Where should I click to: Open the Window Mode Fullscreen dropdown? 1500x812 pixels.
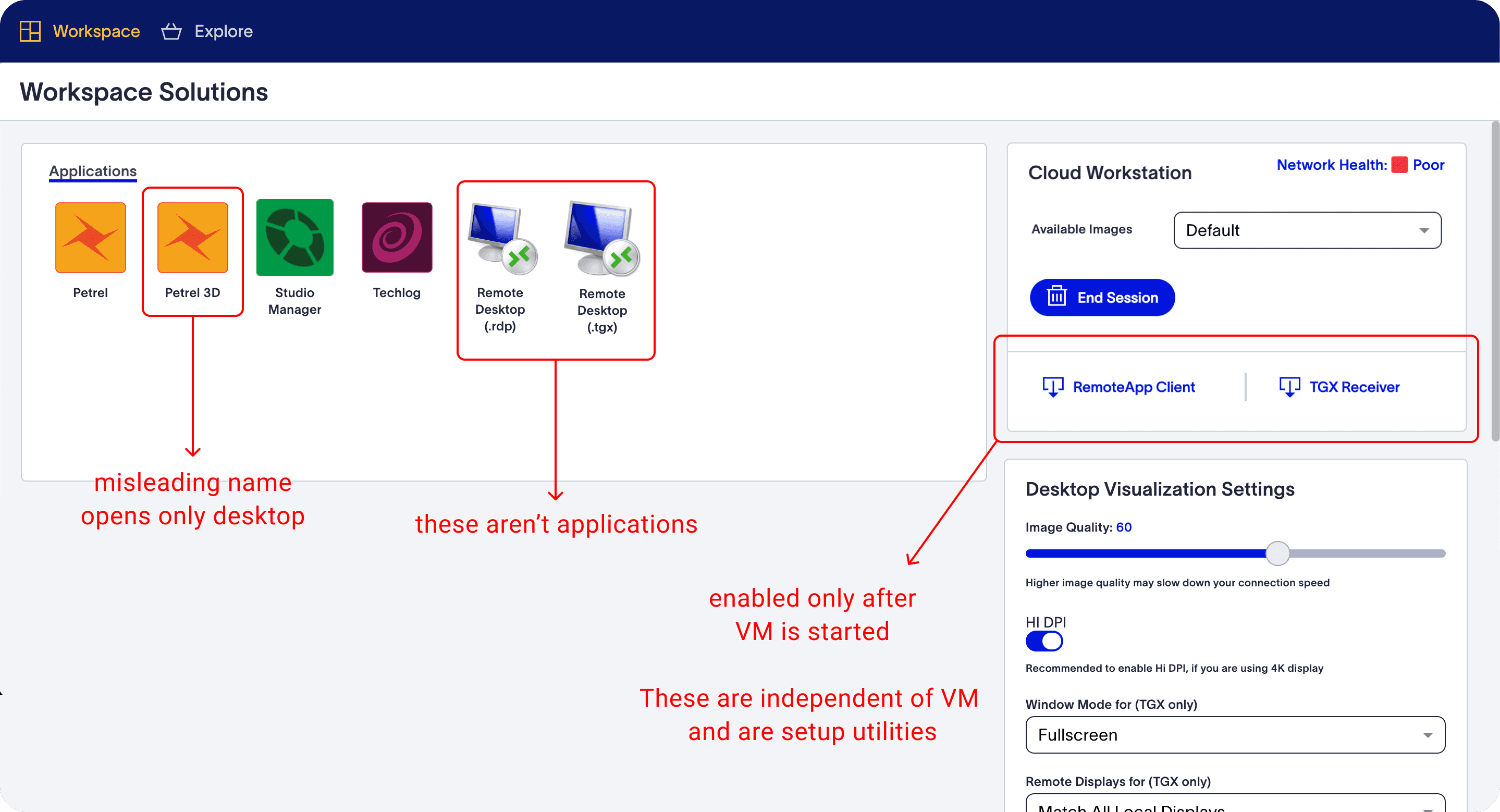1235,735
